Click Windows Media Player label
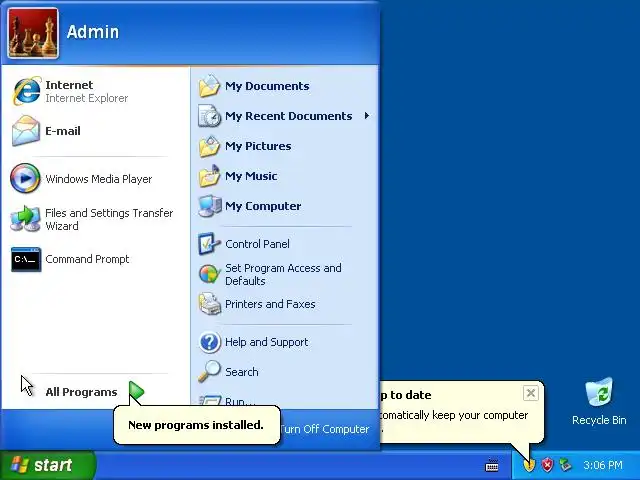 click(x=98, y=179)
